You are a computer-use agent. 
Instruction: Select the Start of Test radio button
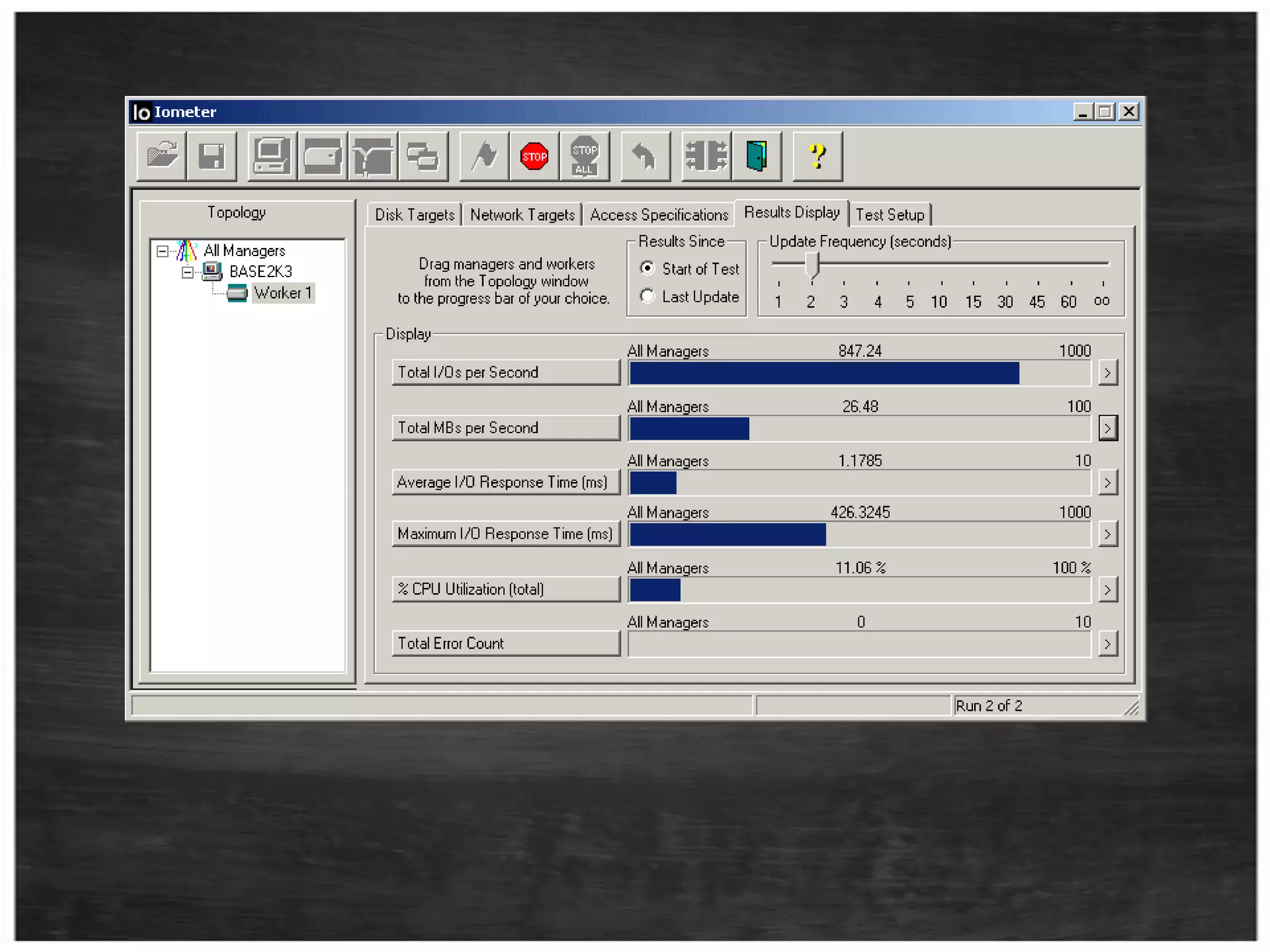pos(647,268)
